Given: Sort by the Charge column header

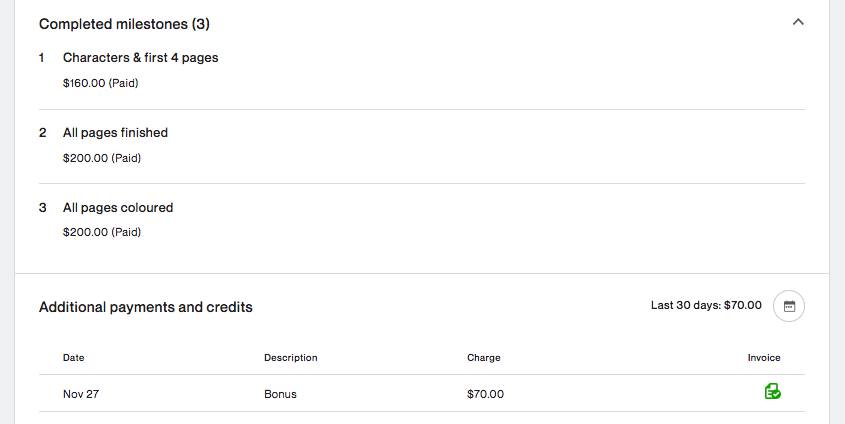Looking at the screenshot, I should 483,358.
